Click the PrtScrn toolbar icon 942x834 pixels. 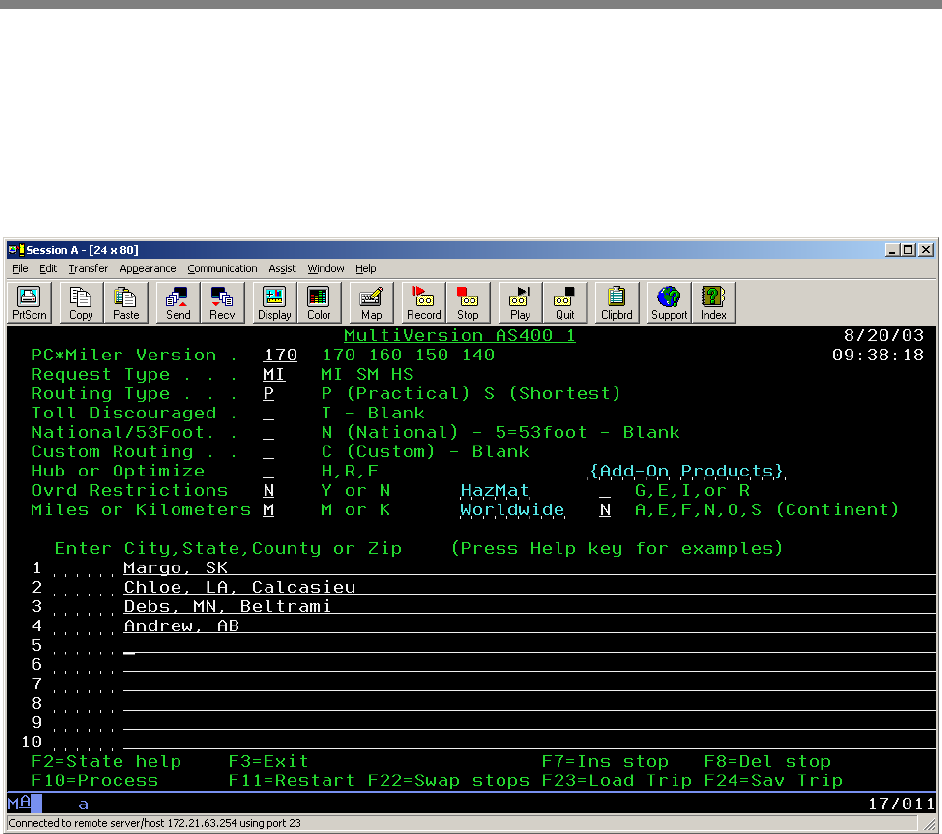point(29,303)
